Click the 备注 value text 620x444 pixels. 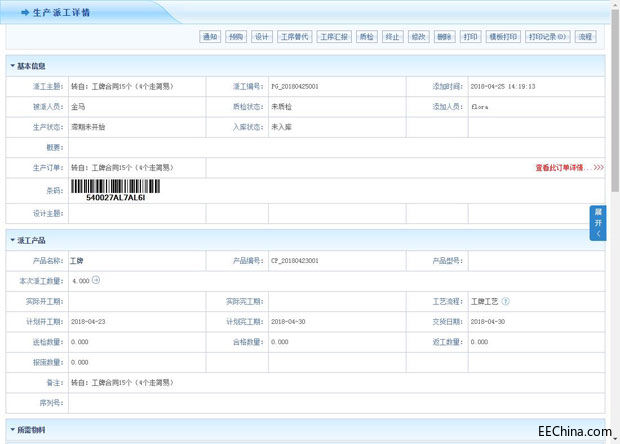(122, 383)
